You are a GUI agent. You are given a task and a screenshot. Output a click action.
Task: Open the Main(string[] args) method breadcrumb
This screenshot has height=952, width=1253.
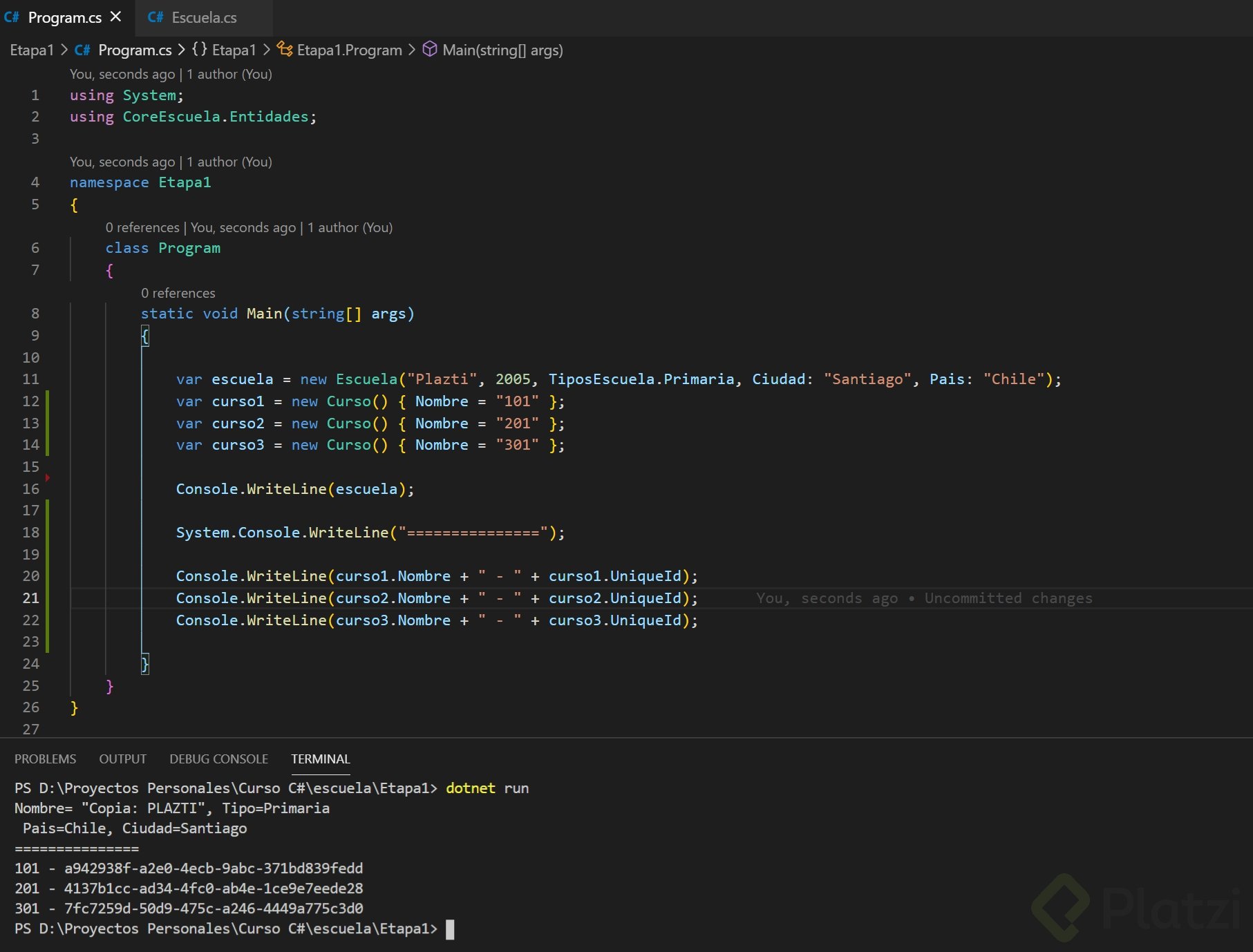(502, 50)
